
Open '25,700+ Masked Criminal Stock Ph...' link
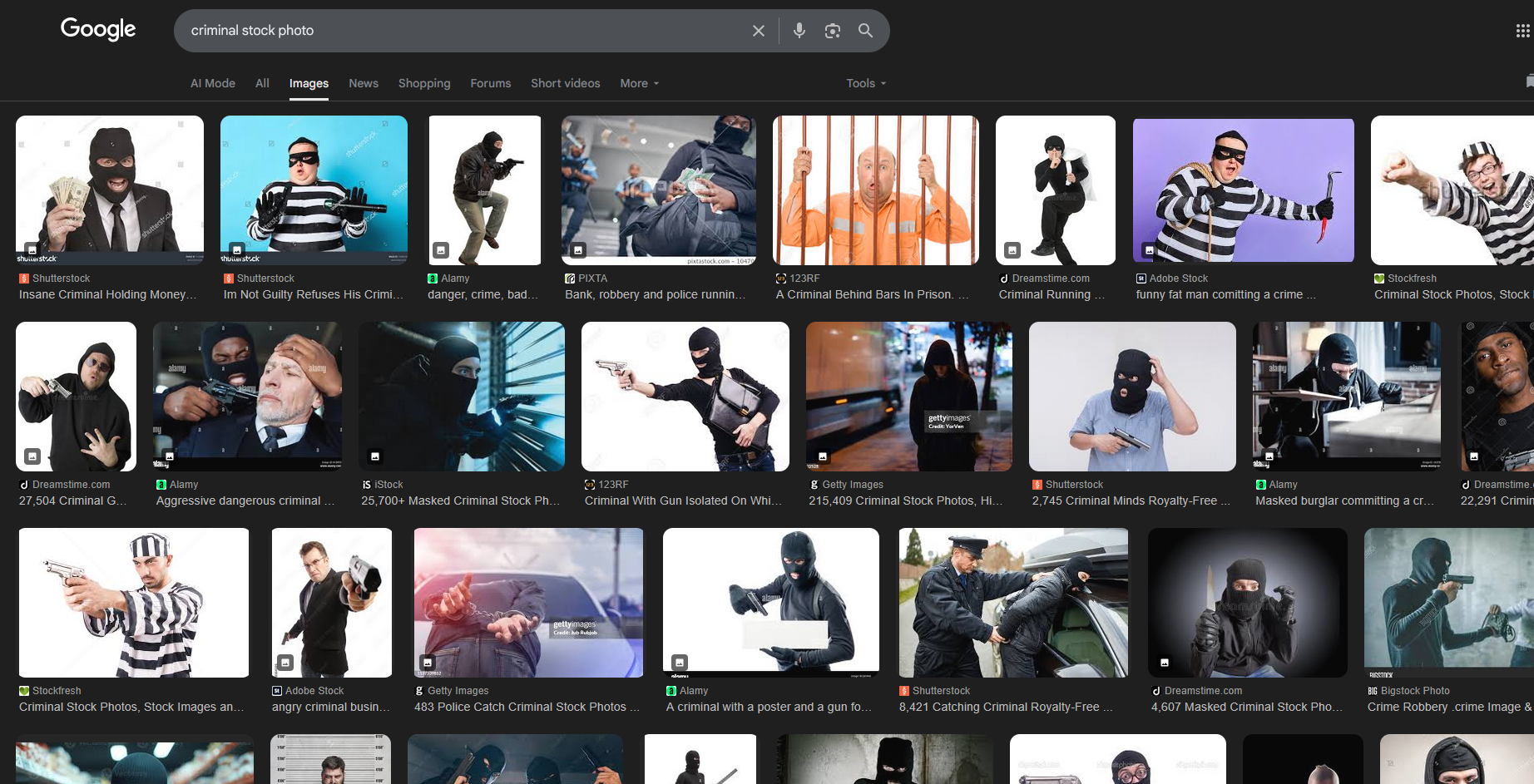pyautogui.click(x=461, y=500)
